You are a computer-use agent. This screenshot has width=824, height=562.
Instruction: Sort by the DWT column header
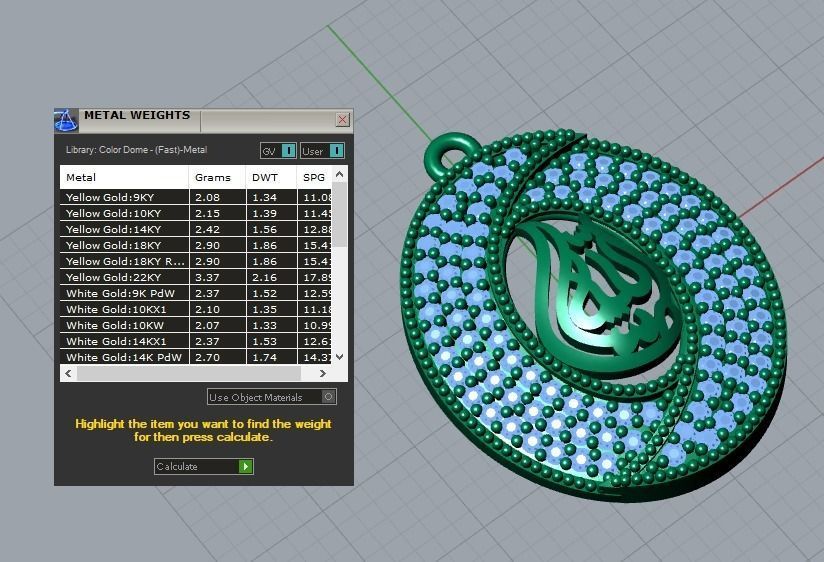point(271,177)
